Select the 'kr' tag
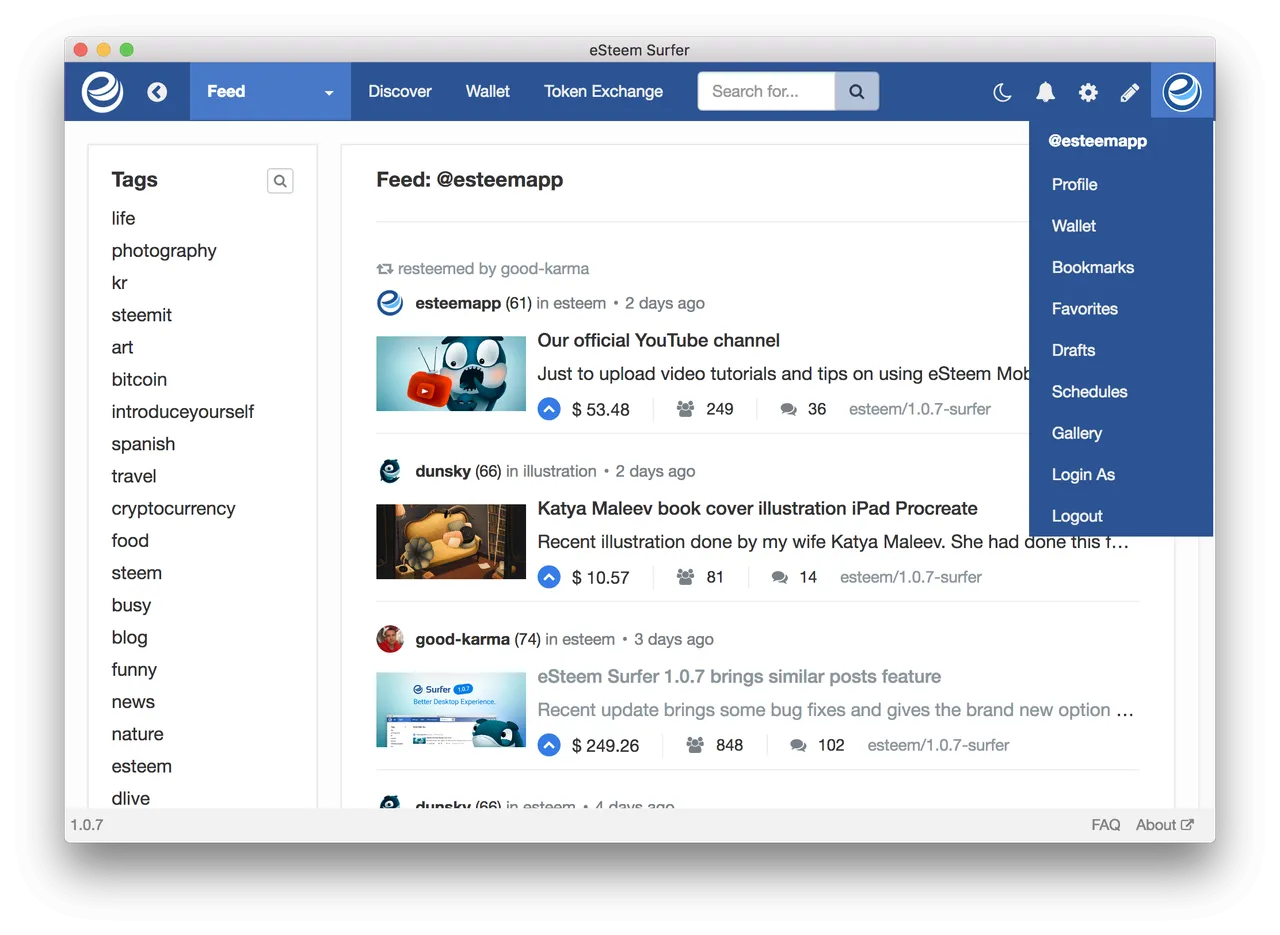Viewport: 1280px width, 935px height. coord(119,283)
